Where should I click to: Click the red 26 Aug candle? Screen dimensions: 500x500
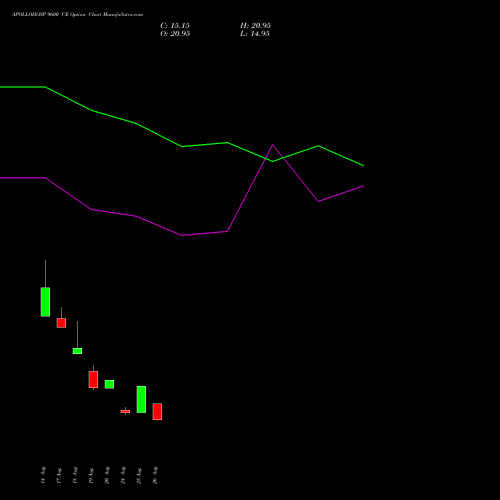point(157,411)
